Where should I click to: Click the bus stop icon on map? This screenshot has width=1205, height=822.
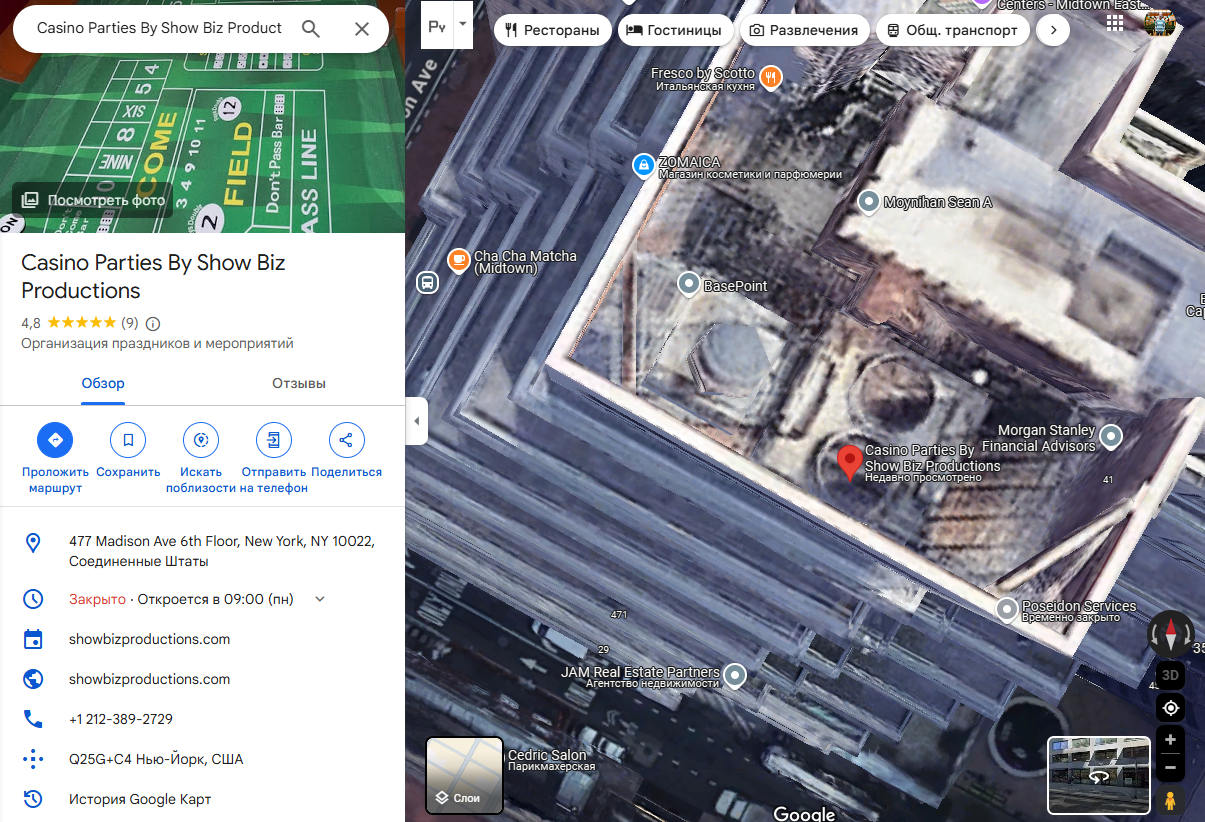point(427,283)
